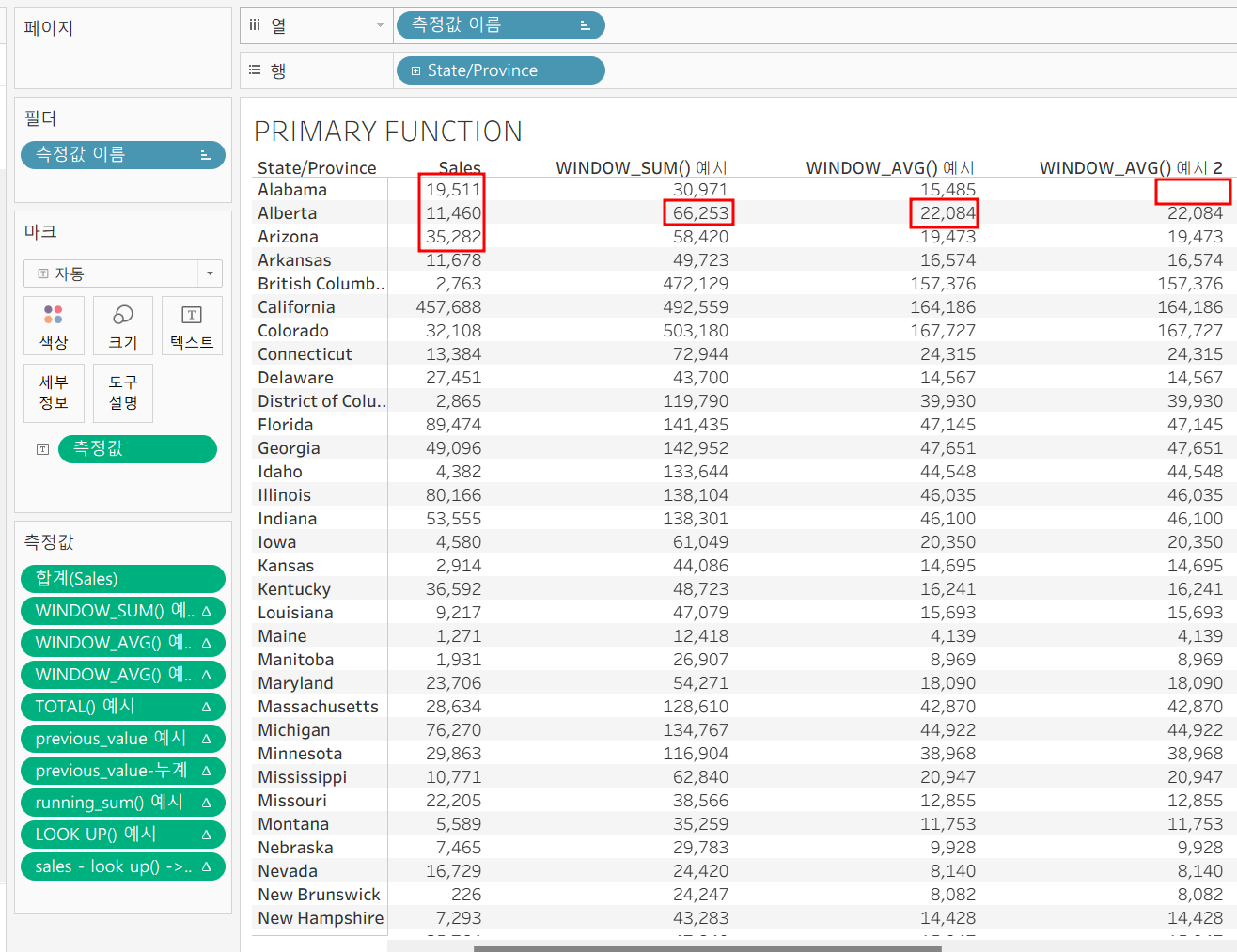
Task: Select the 측정값 이름 pill in the filters shelf
Action: click(x=123, y=155)
